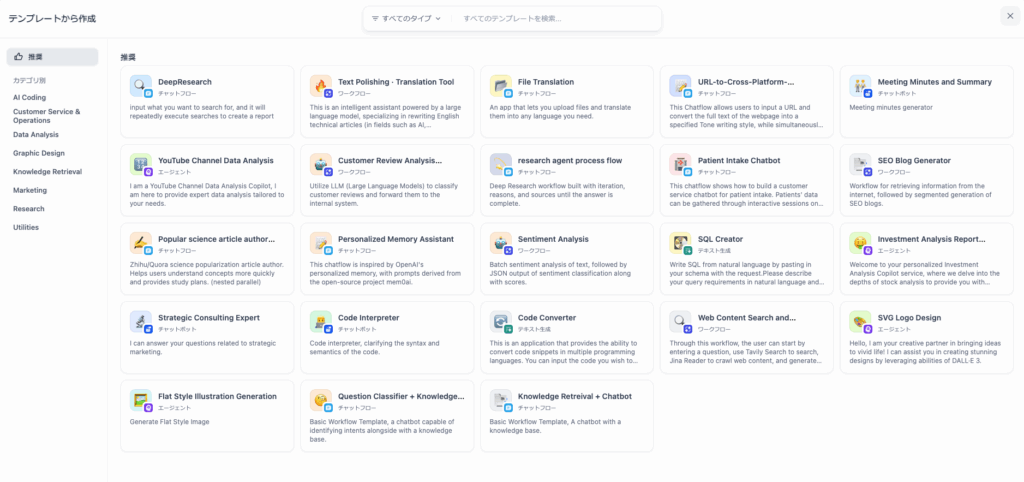Select the Knowledge Retrieval + Chatbot card

pos(566,415)
